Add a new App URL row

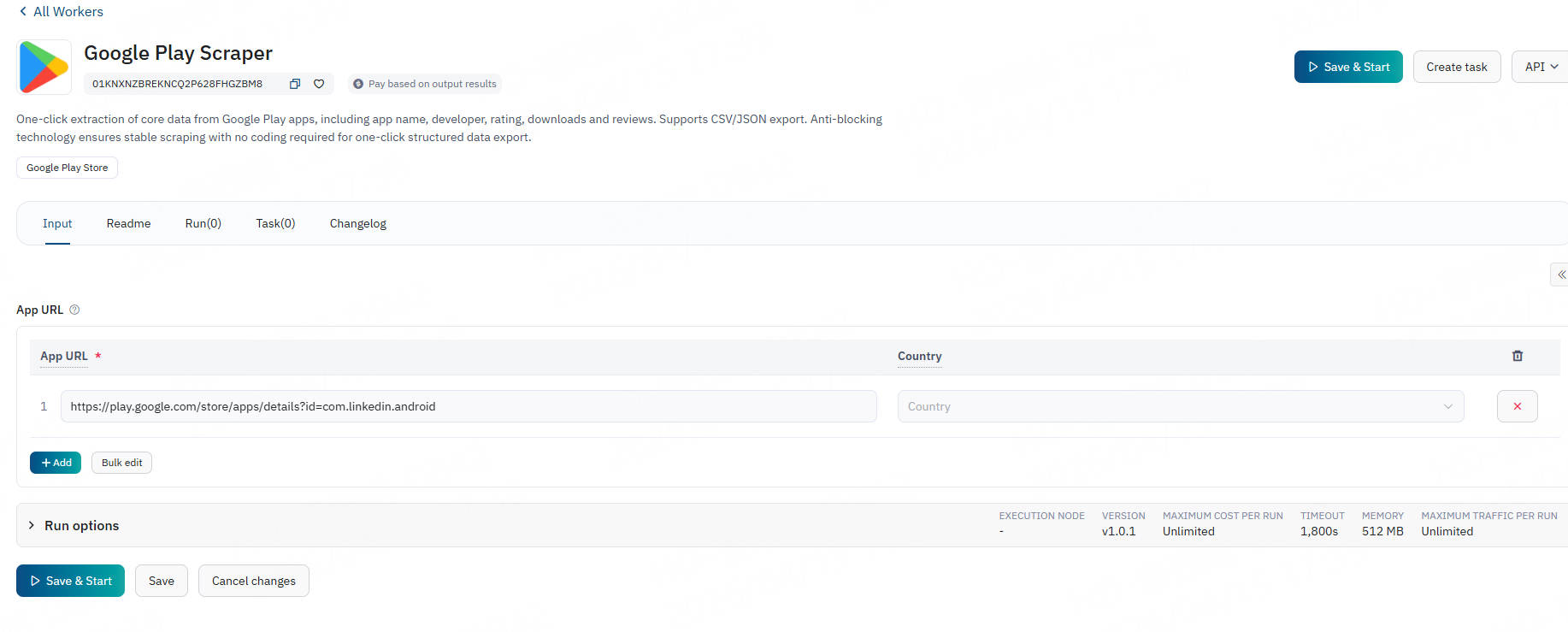pyautogui.click(x=56, y=463)
